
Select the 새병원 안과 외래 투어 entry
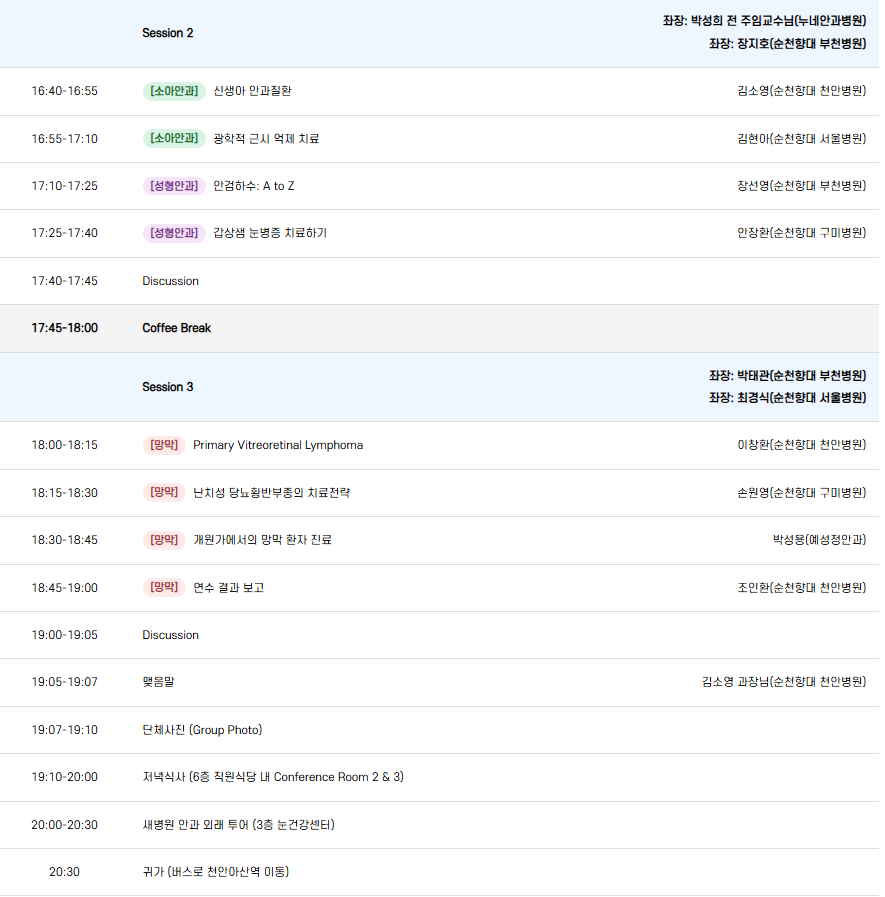click(238, 825)
